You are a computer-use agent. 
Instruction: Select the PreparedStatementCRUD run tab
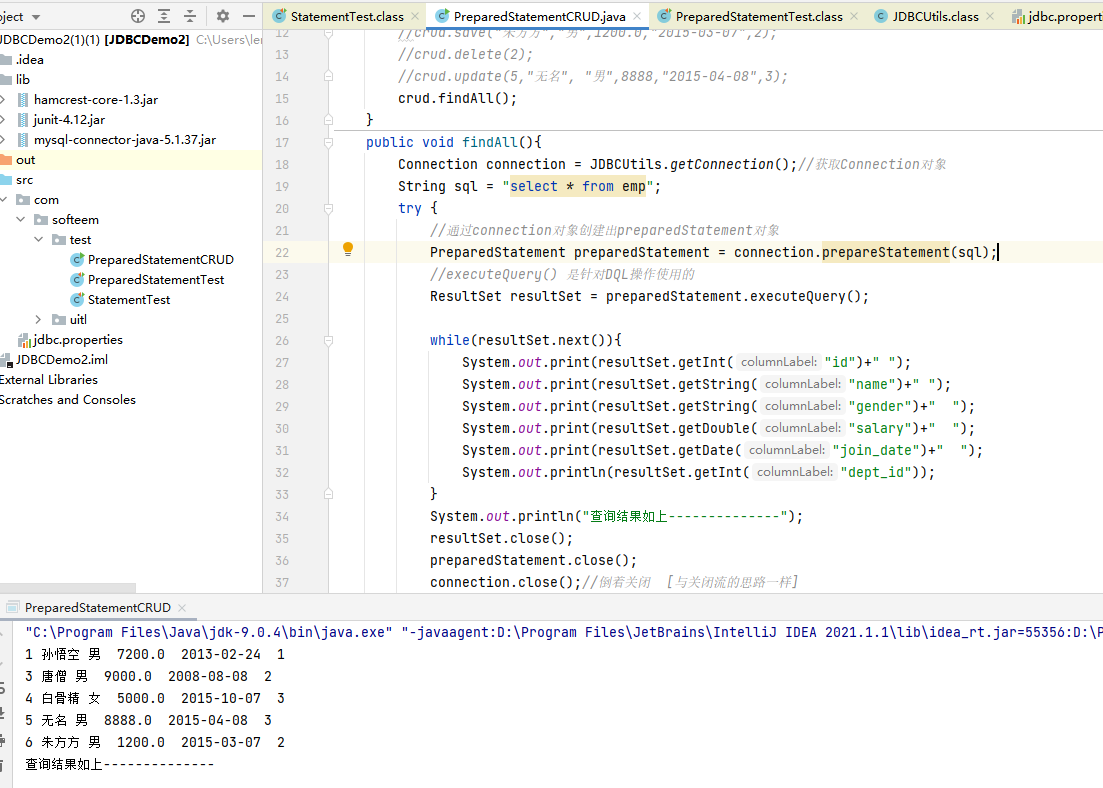click(x=98, y=608)
